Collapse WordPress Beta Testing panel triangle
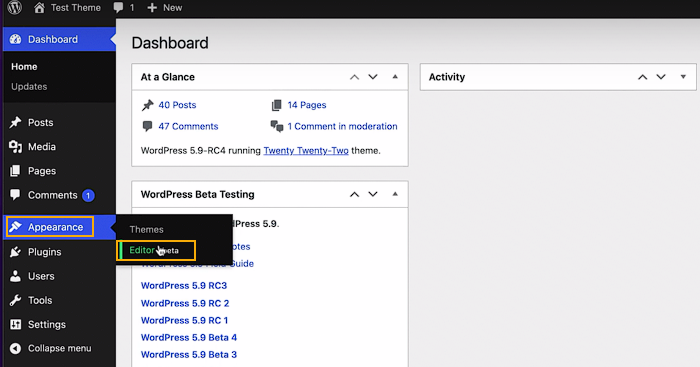 (395, 194)
